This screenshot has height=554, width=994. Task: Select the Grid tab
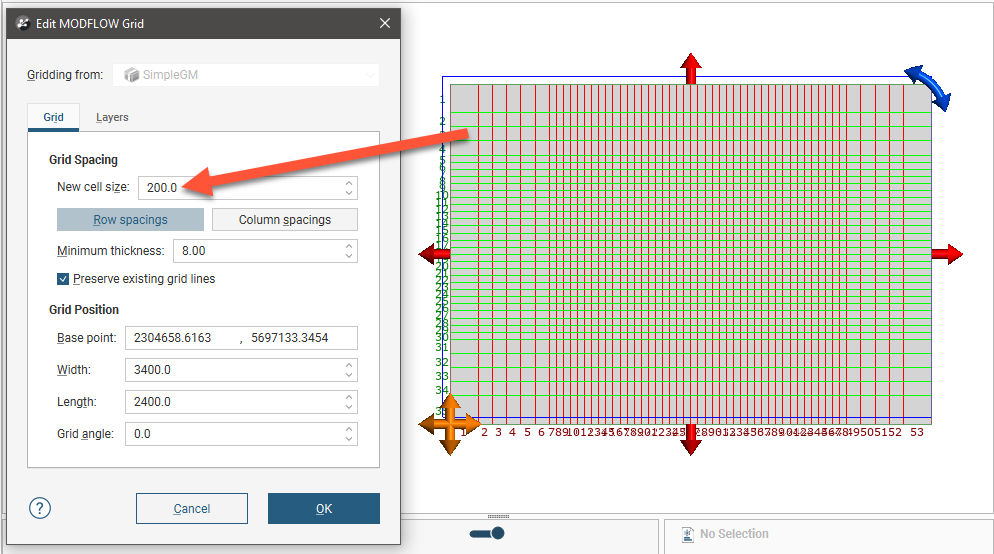pos(53,117)
